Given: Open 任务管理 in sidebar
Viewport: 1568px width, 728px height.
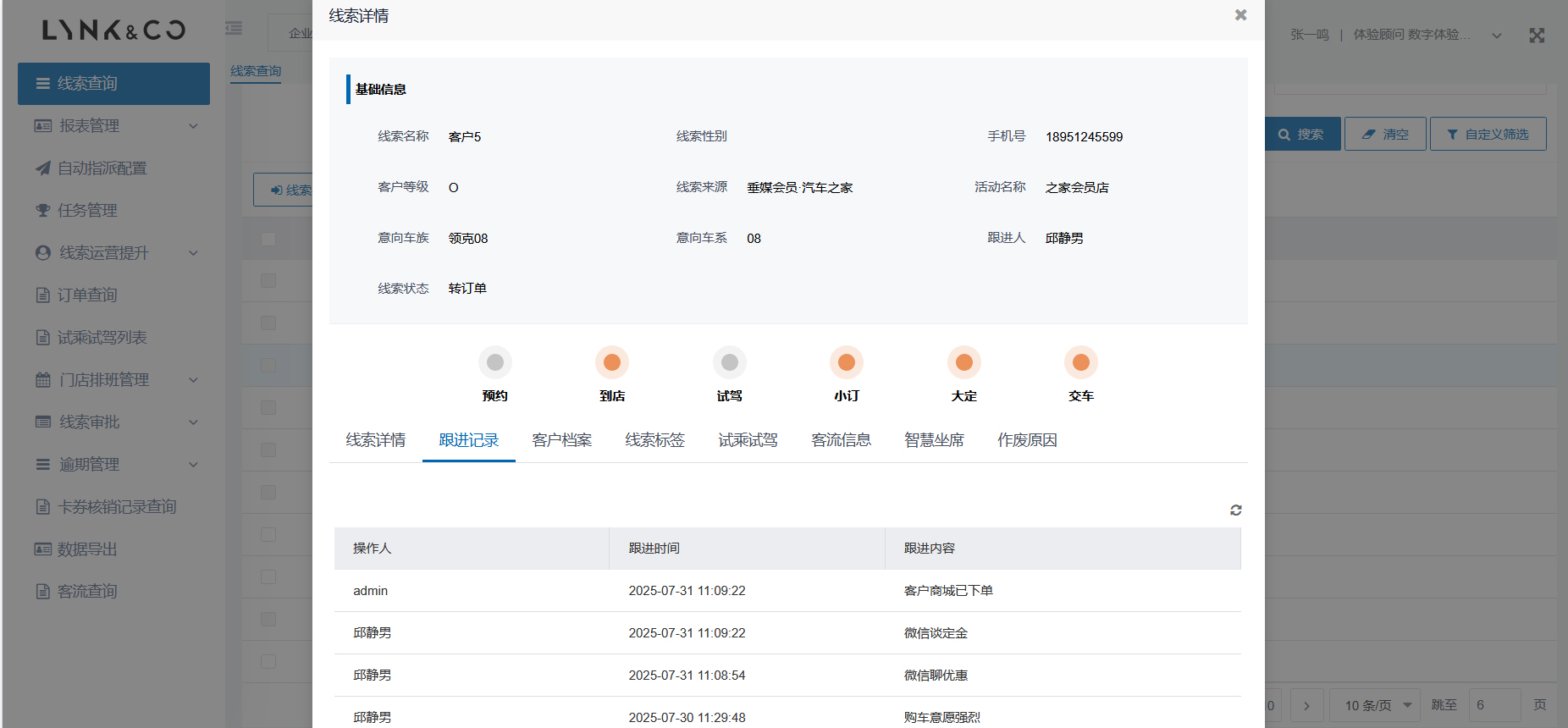Looking at the screenshot, I should click(x=113, y=211).
